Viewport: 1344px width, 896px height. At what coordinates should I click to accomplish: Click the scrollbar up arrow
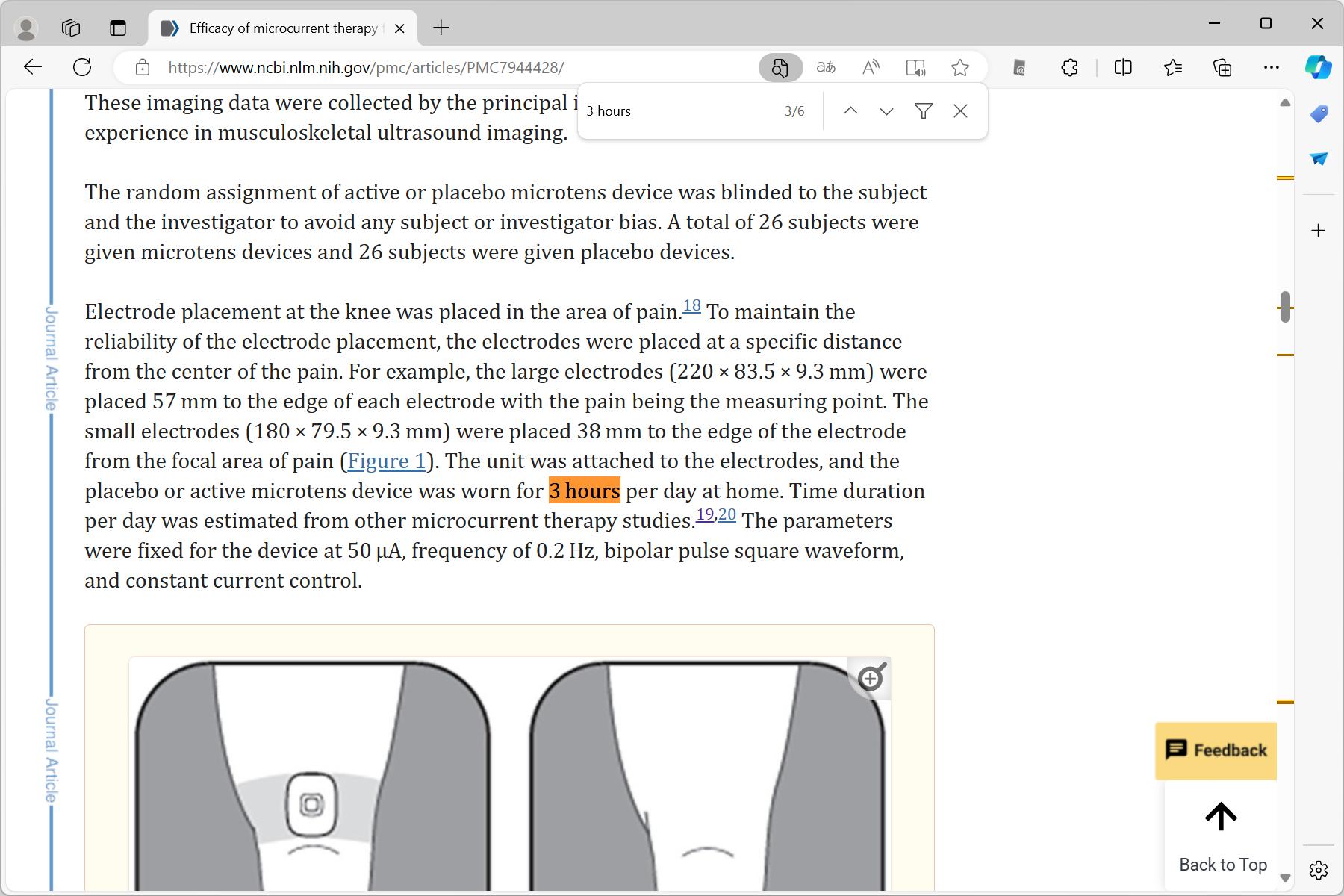pos(1285,102)
